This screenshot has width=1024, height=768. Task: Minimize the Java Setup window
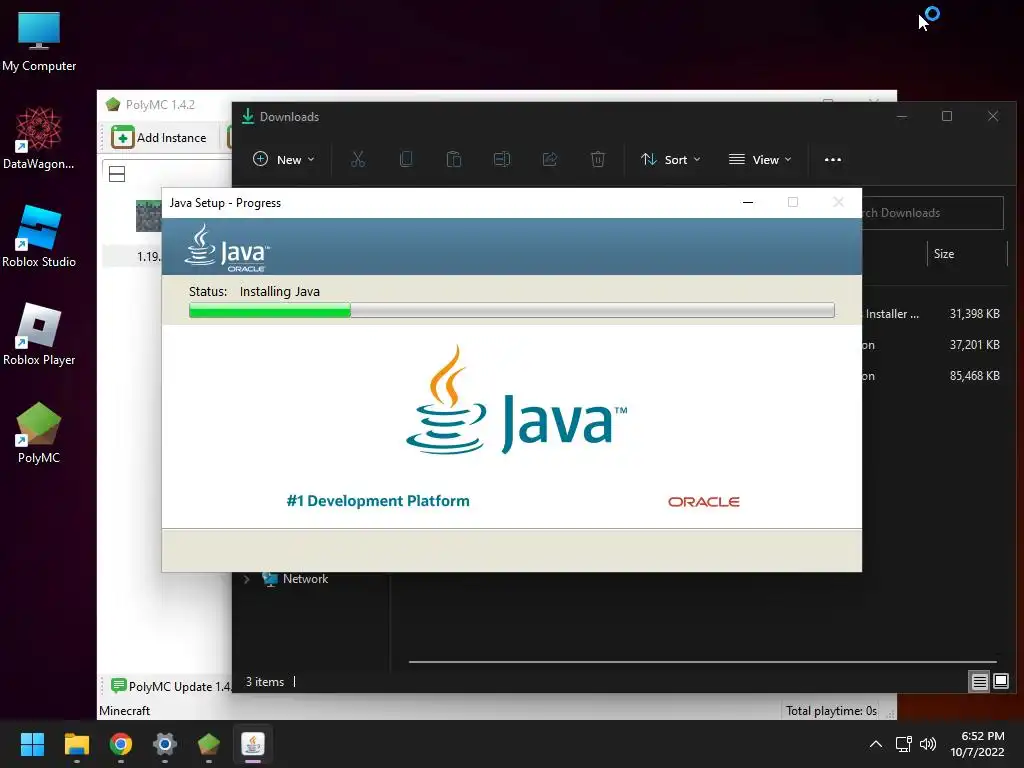point(748,202)
